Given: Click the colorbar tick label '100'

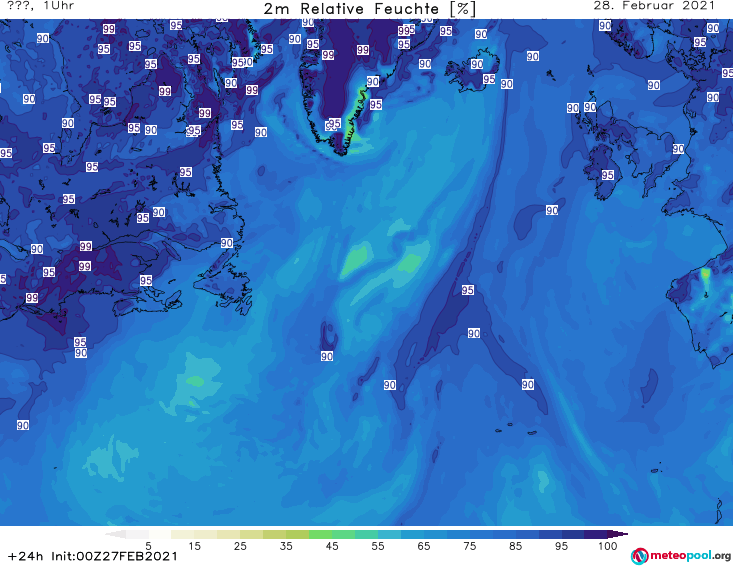Looking at the screenshot, I should coord(607,546).
